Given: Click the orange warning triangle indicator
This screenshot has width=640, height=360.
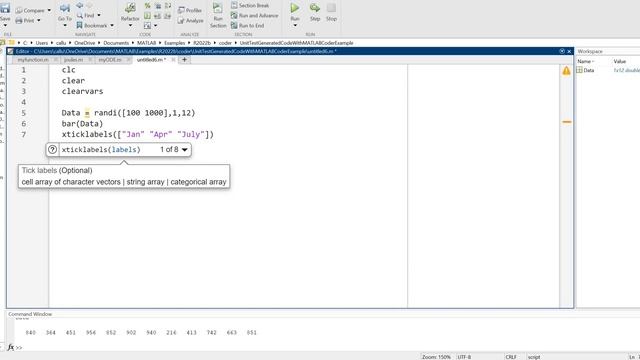Looking at the screenshot, I should tap(566, 71).
